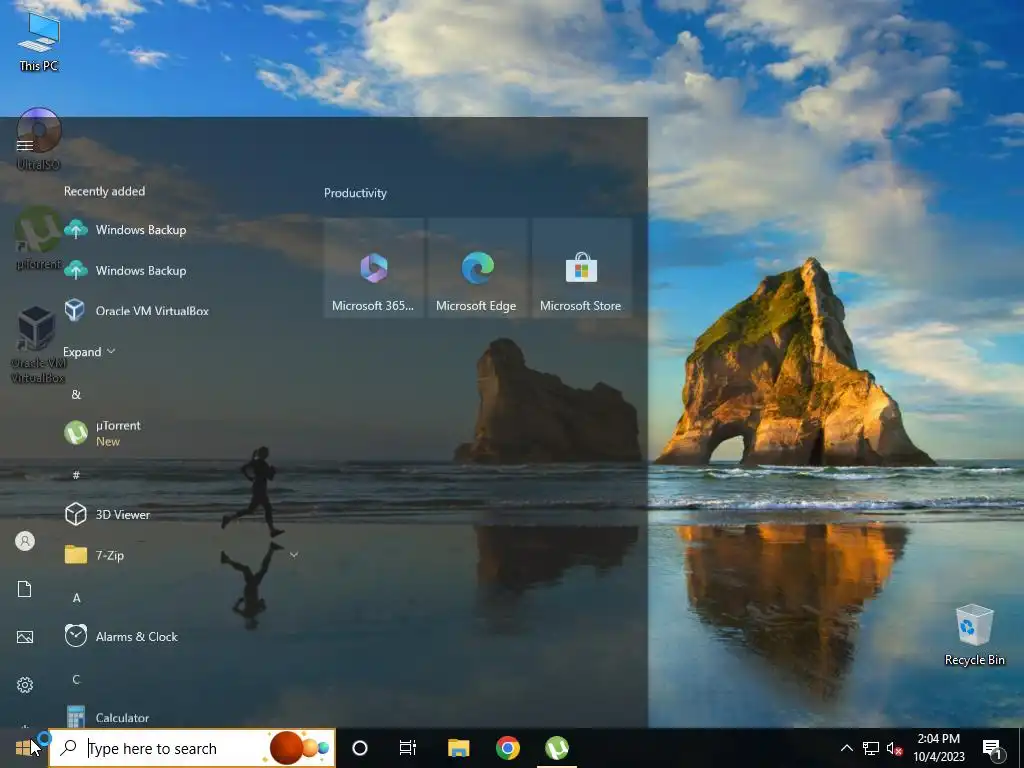This screenshot has height=768, width=1024.
Task: Expand the 7-Zip folder chevron
Action: pos(294,555)
